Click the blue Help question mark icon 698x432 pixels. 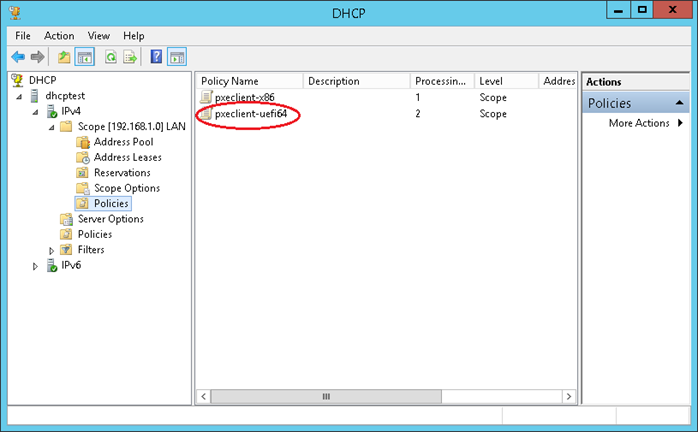(157, 57)
